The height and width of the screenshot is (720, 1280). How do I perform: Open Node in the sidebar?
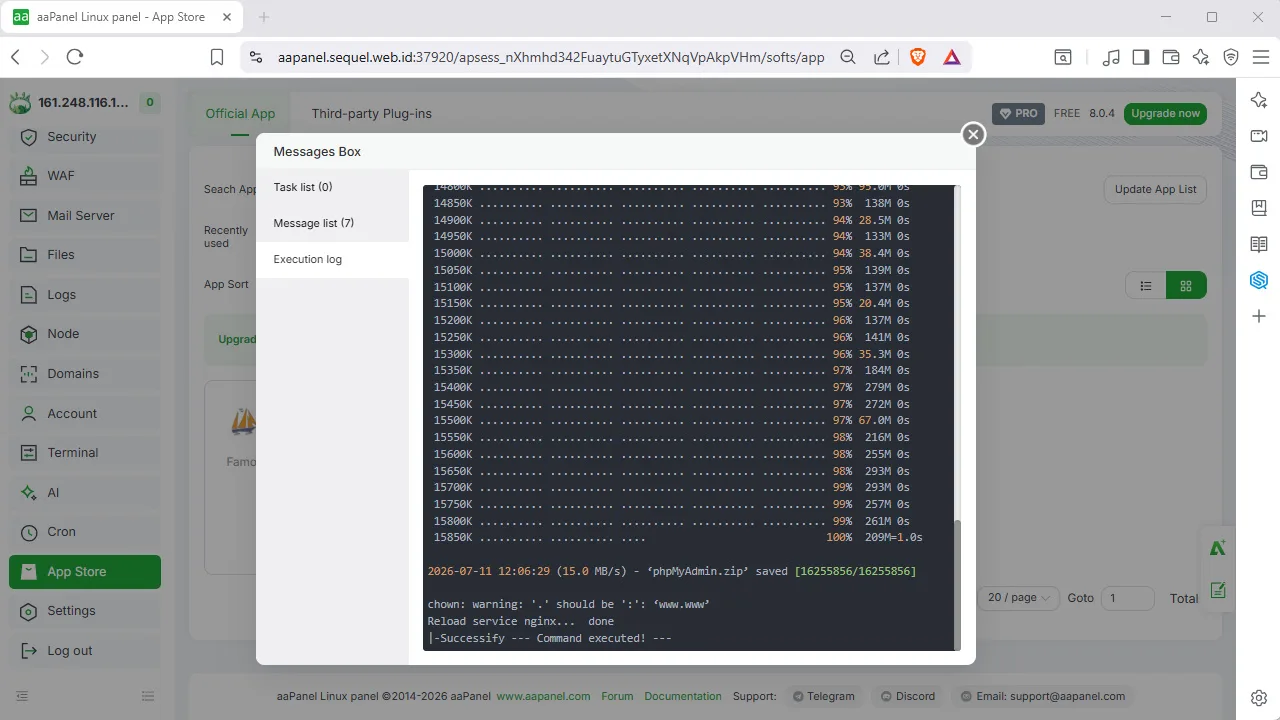coord(85,334)
